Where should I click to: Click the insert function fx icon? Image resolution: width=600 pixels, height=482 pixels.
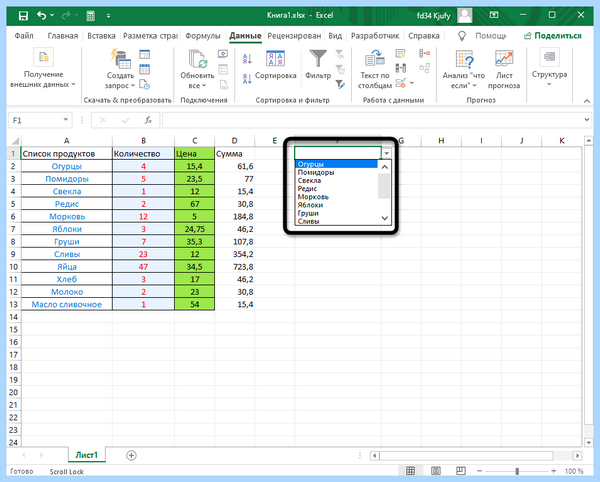click(x=148, y=120)
